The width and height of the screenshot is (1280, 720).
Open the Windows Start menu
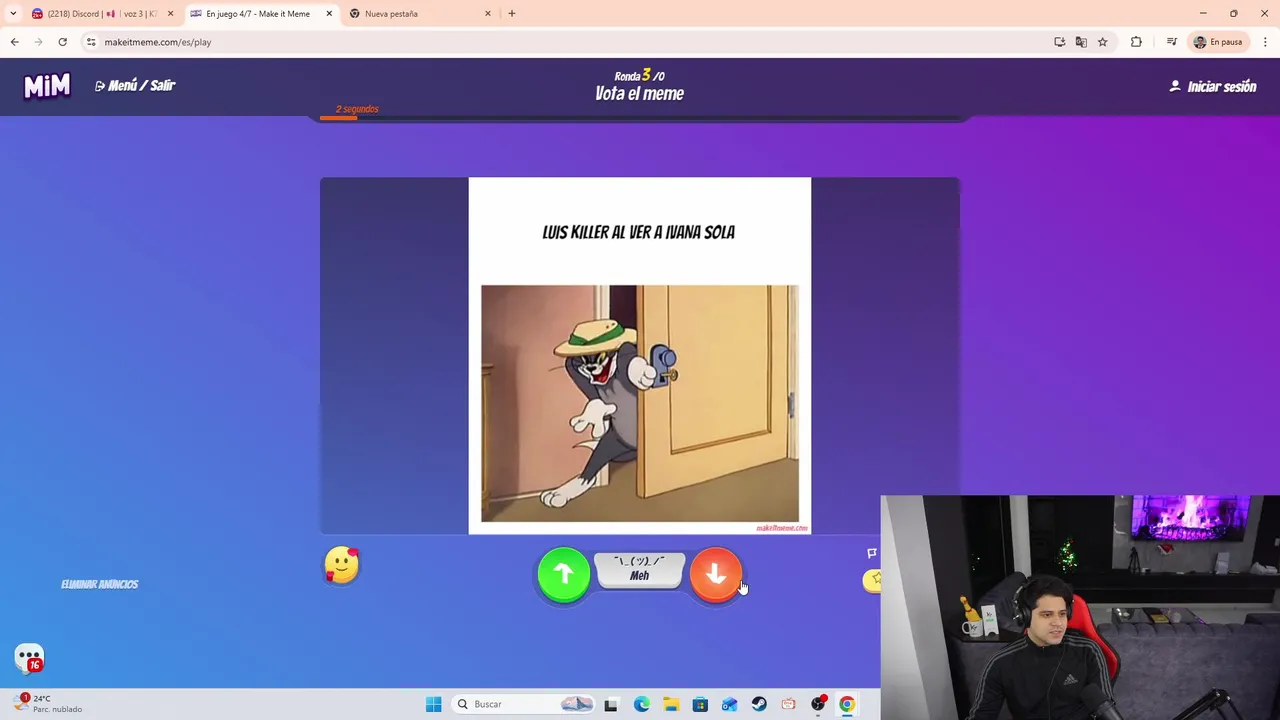point(433,704)
